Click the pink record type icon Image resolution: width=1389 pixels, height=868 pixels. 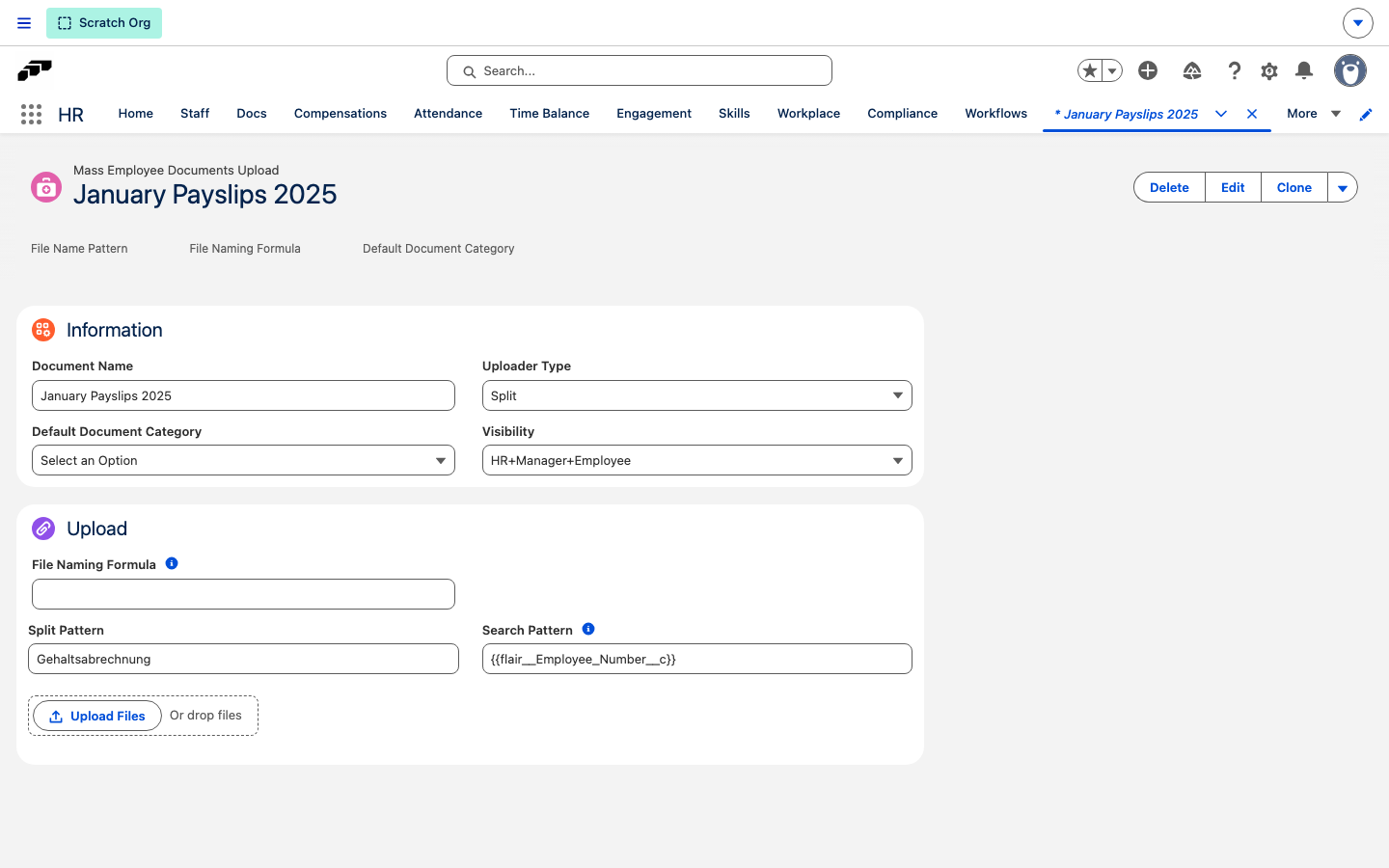(x=46, y=187)
